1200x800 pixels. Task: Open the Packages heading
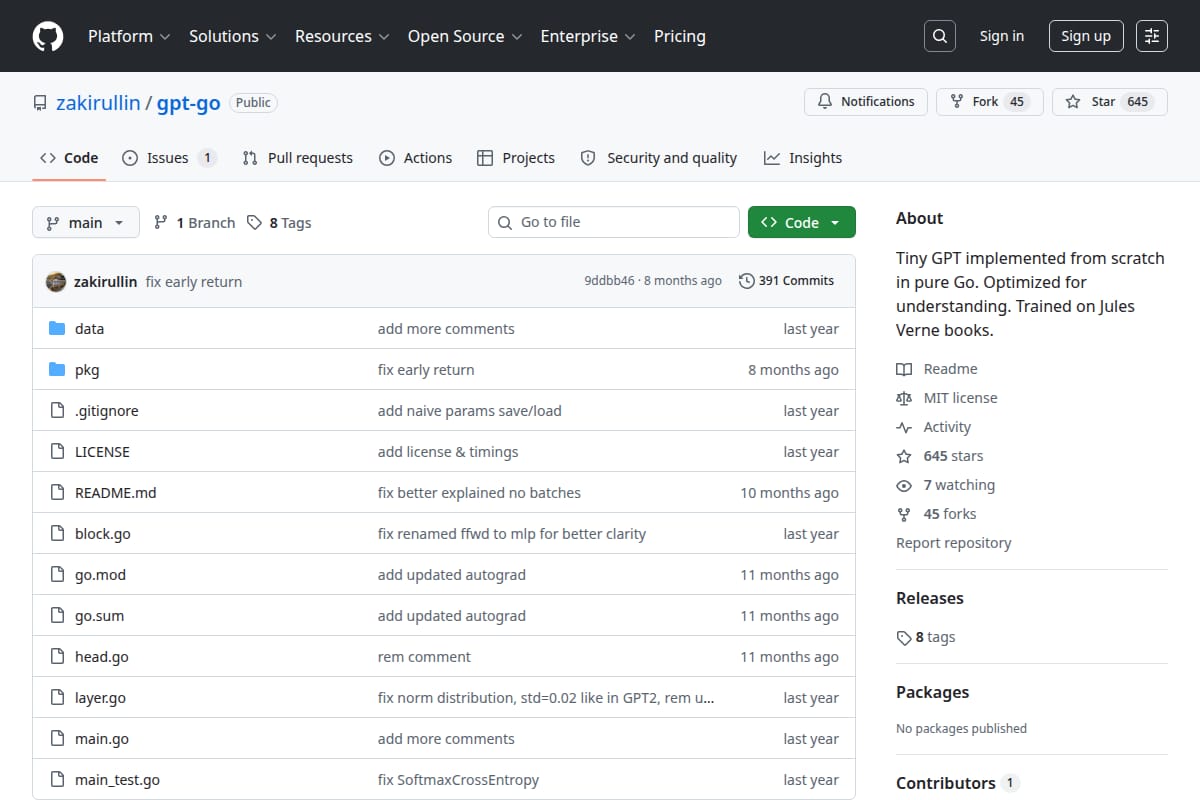coord(932,692)
